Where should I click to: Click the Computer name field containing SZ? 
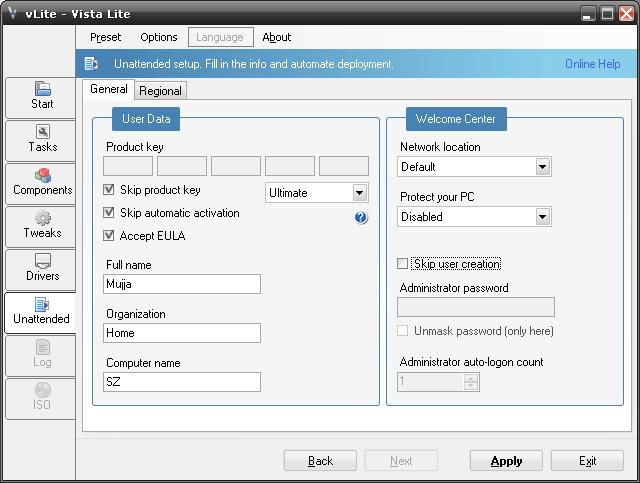click(x=182, y=382)
